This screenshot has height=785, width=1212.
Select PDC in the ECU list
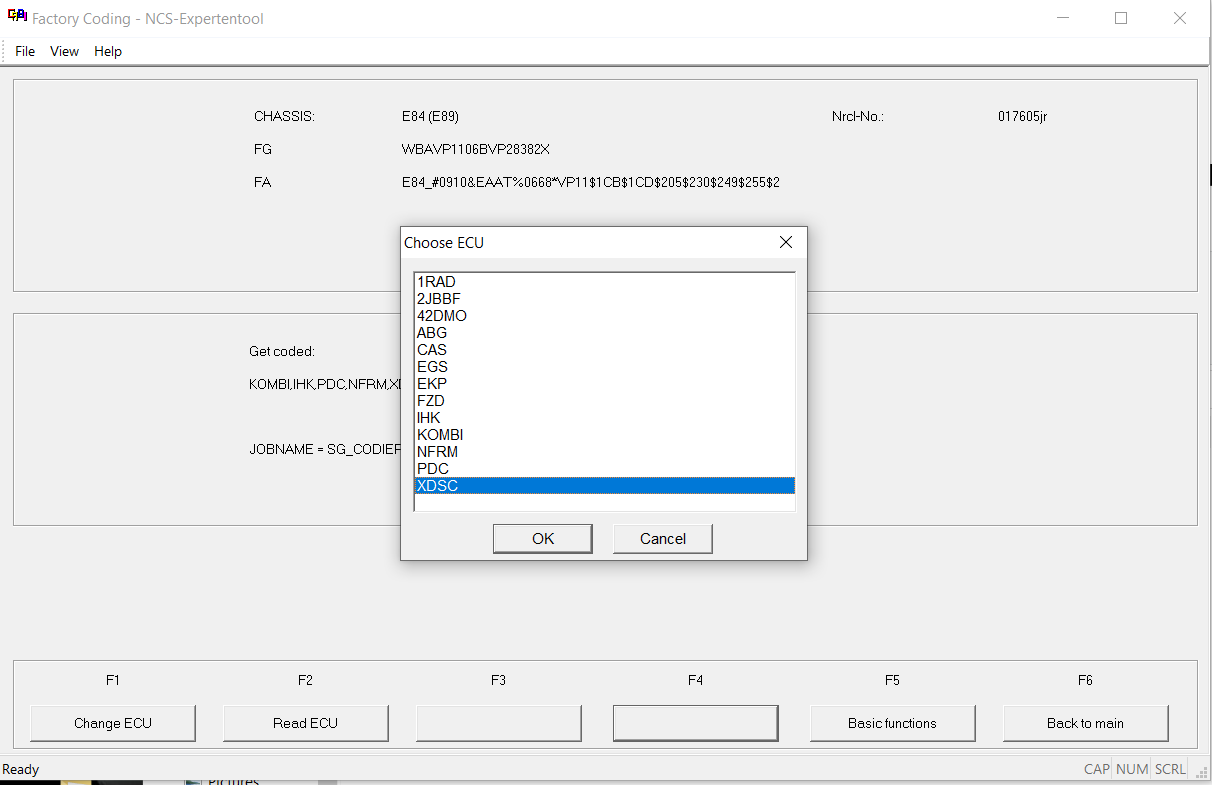604,469
